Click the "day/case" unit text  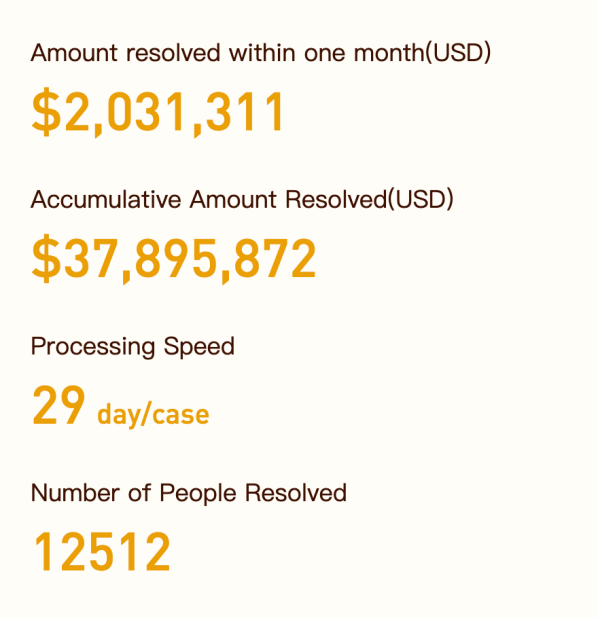pos(153,415)
